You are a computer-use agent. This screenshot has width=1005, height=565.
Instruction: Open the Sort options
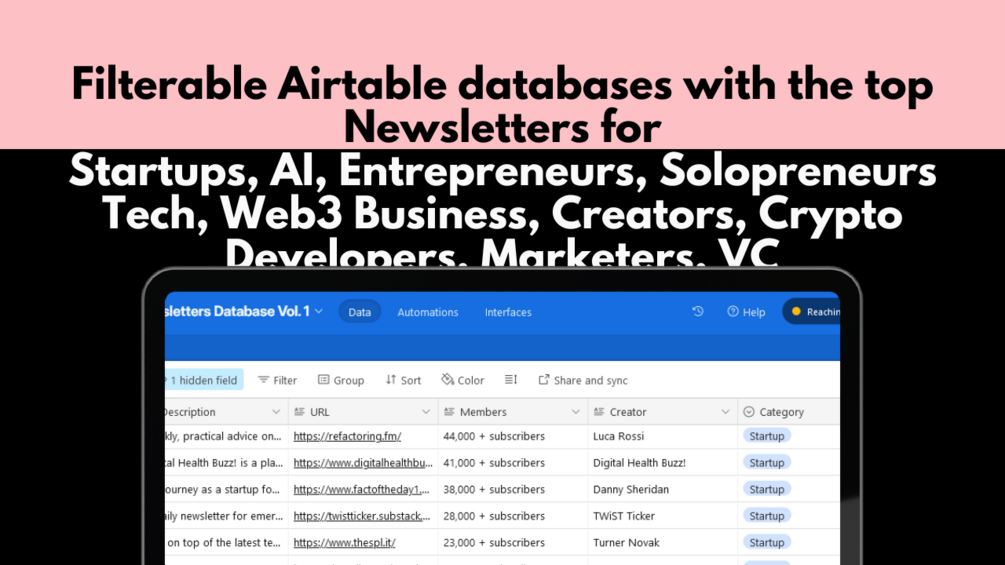(x=403, y=380)
